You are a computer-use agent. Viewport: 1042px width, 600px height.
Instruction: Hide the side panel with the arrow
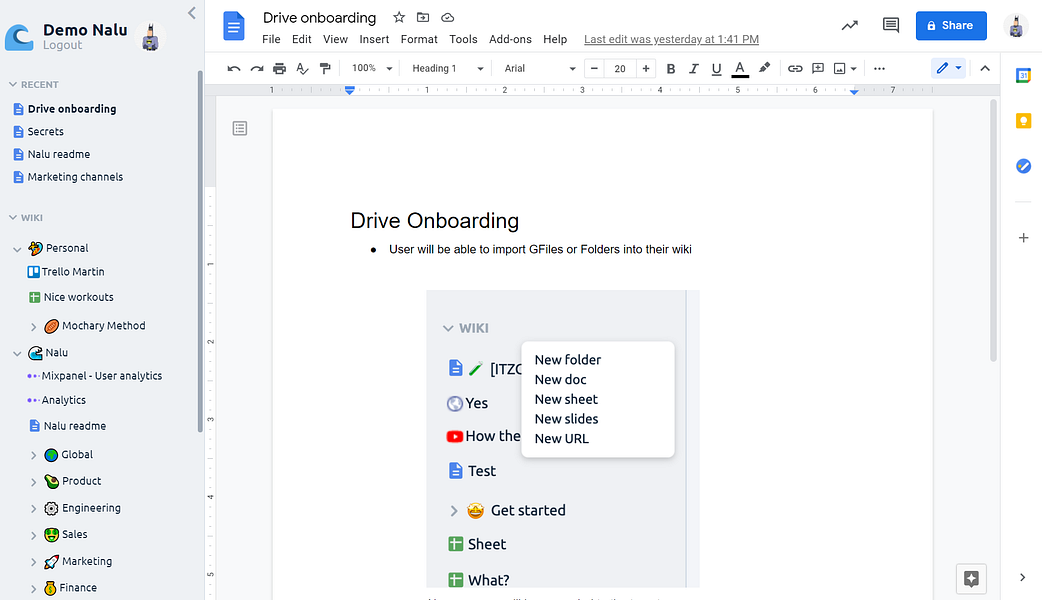click(x=1022, y=577)
